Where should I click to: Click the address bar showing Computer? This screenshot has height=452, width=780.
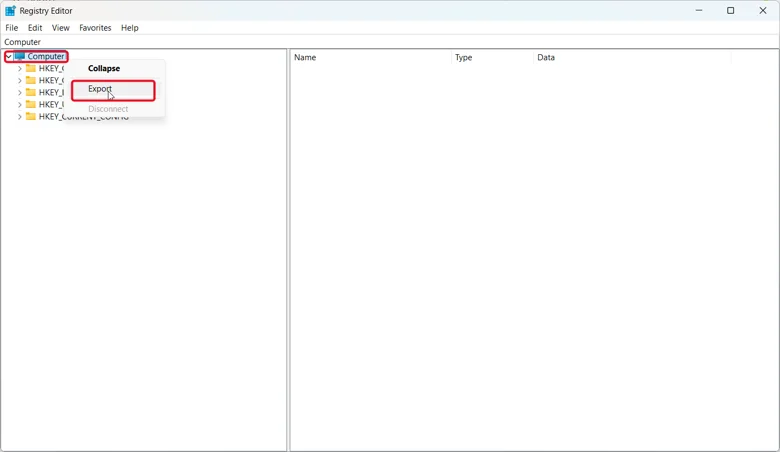[x=390, y=42]
